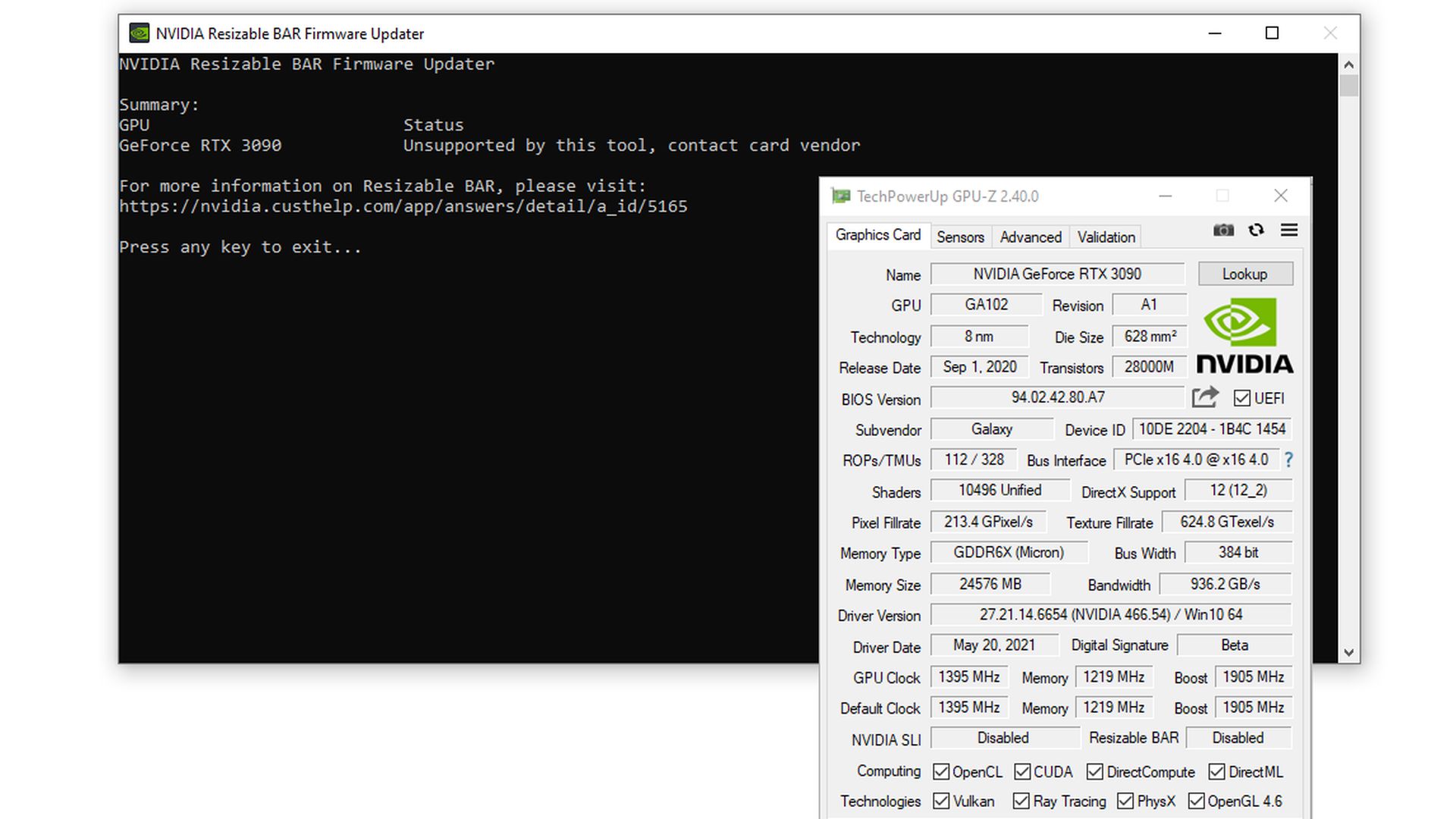Open the Validation tab
This screenshot has height=819, width=1456.
[1106, 237]
